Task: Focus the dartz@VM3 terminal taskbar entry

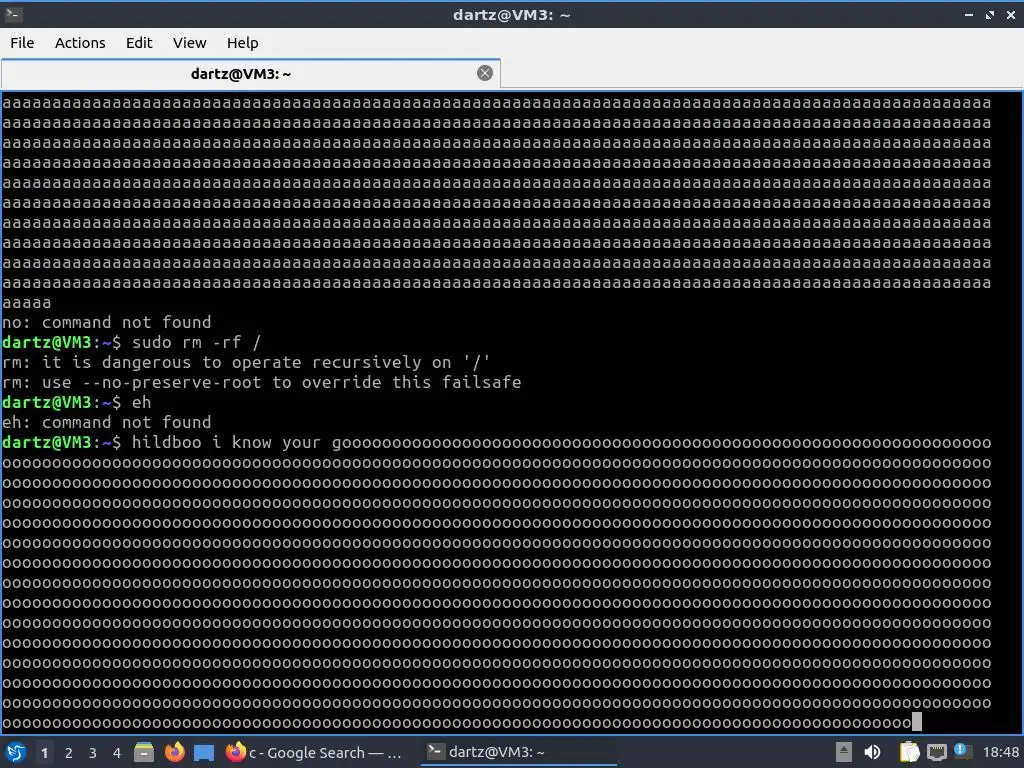Action: [x=519, y=752]
